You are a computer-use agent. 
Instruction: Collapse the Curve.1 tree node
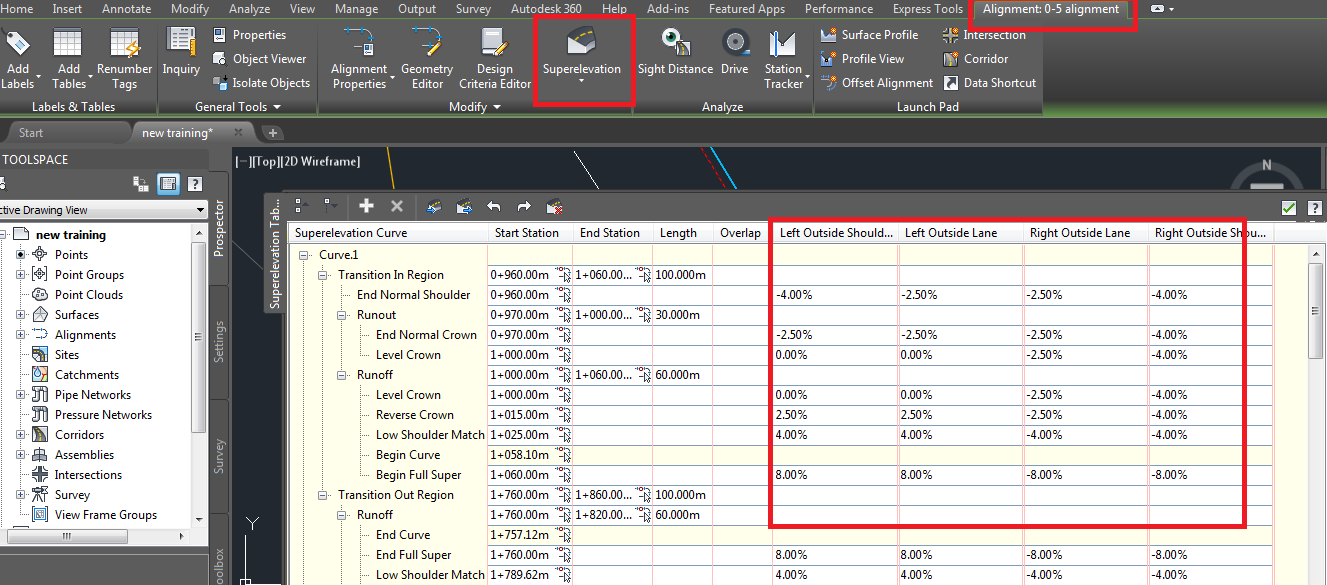pyautogui.click(x=302, y=254)
